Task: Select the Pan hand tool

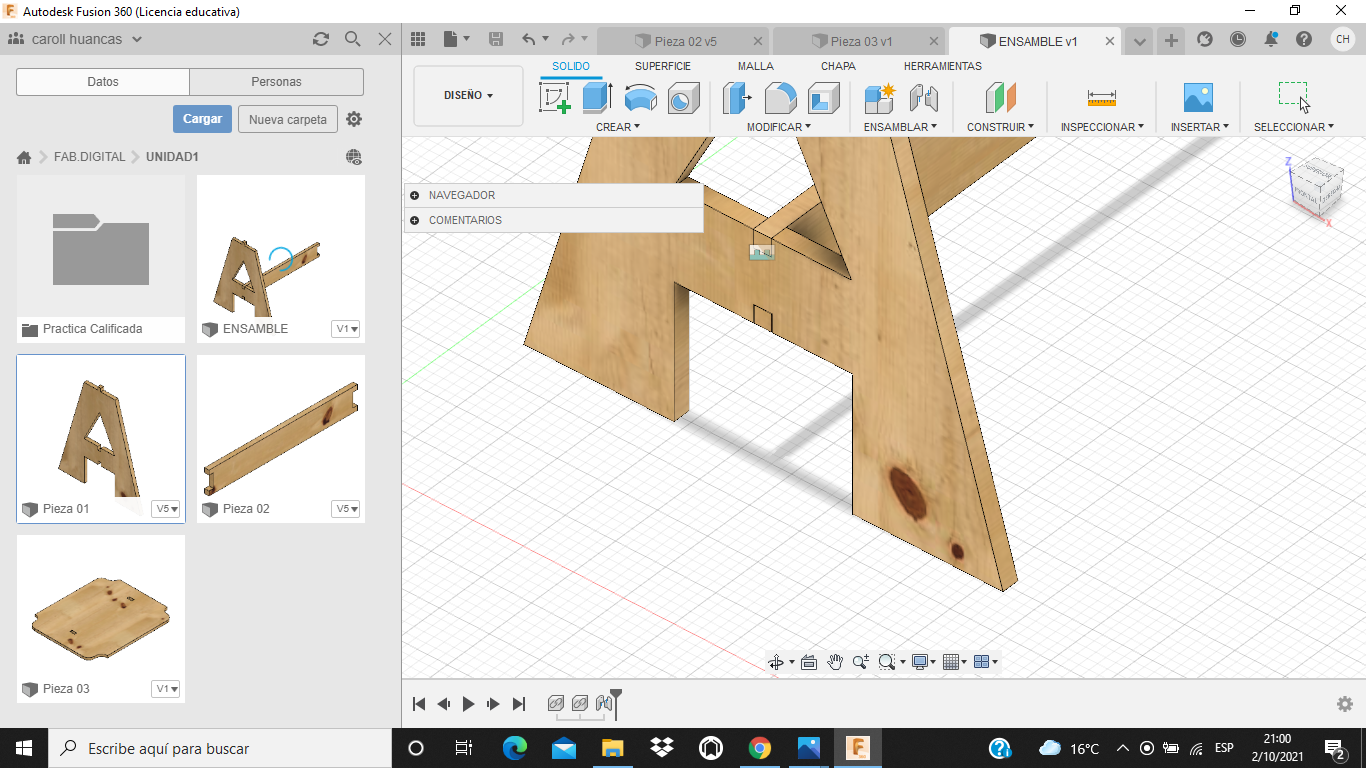Action: (x=835, y=662)
